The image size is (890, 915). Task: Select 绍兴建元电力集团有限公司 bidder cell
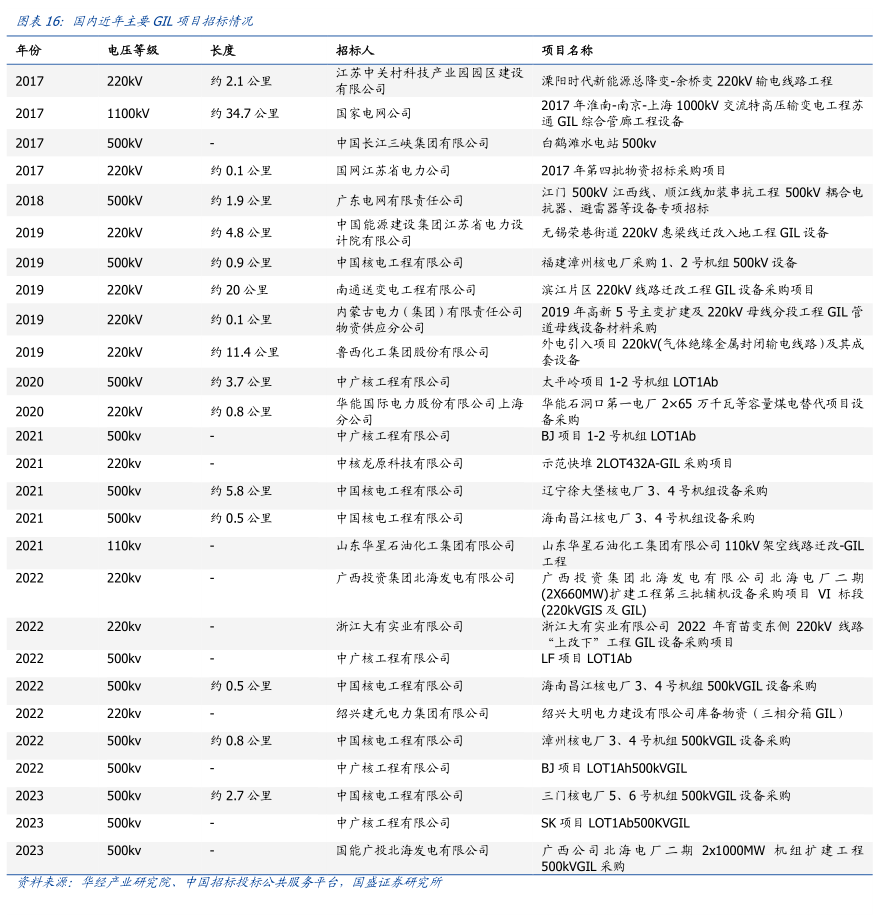click(x=413, y=714)
